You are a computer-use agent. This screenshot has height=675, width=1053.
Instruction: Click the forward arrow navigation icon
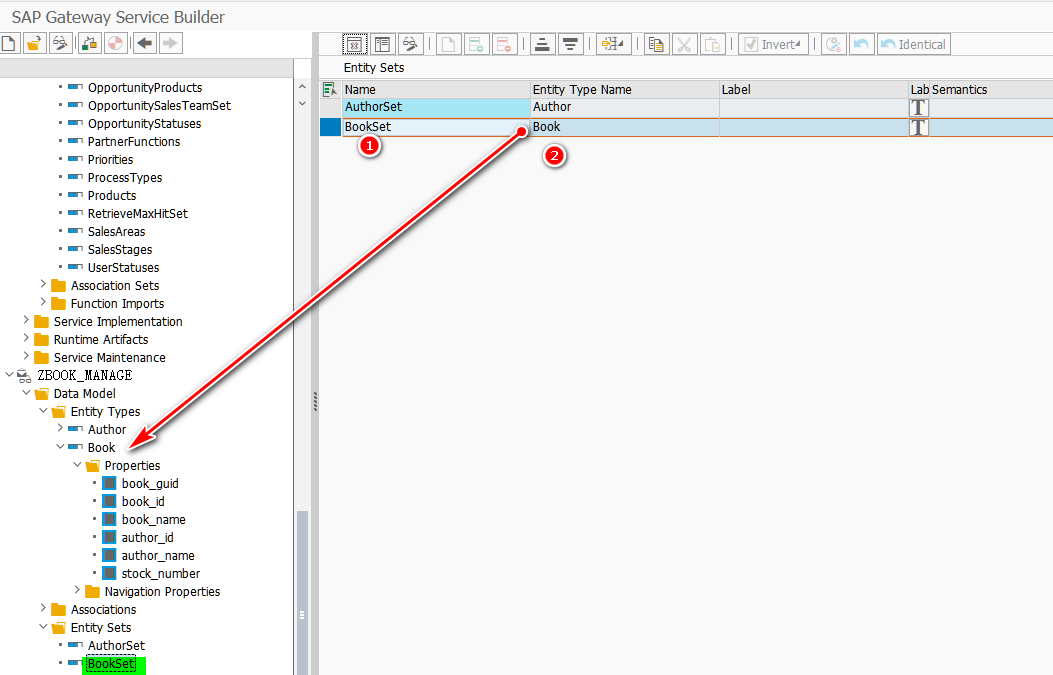point(171,44)
